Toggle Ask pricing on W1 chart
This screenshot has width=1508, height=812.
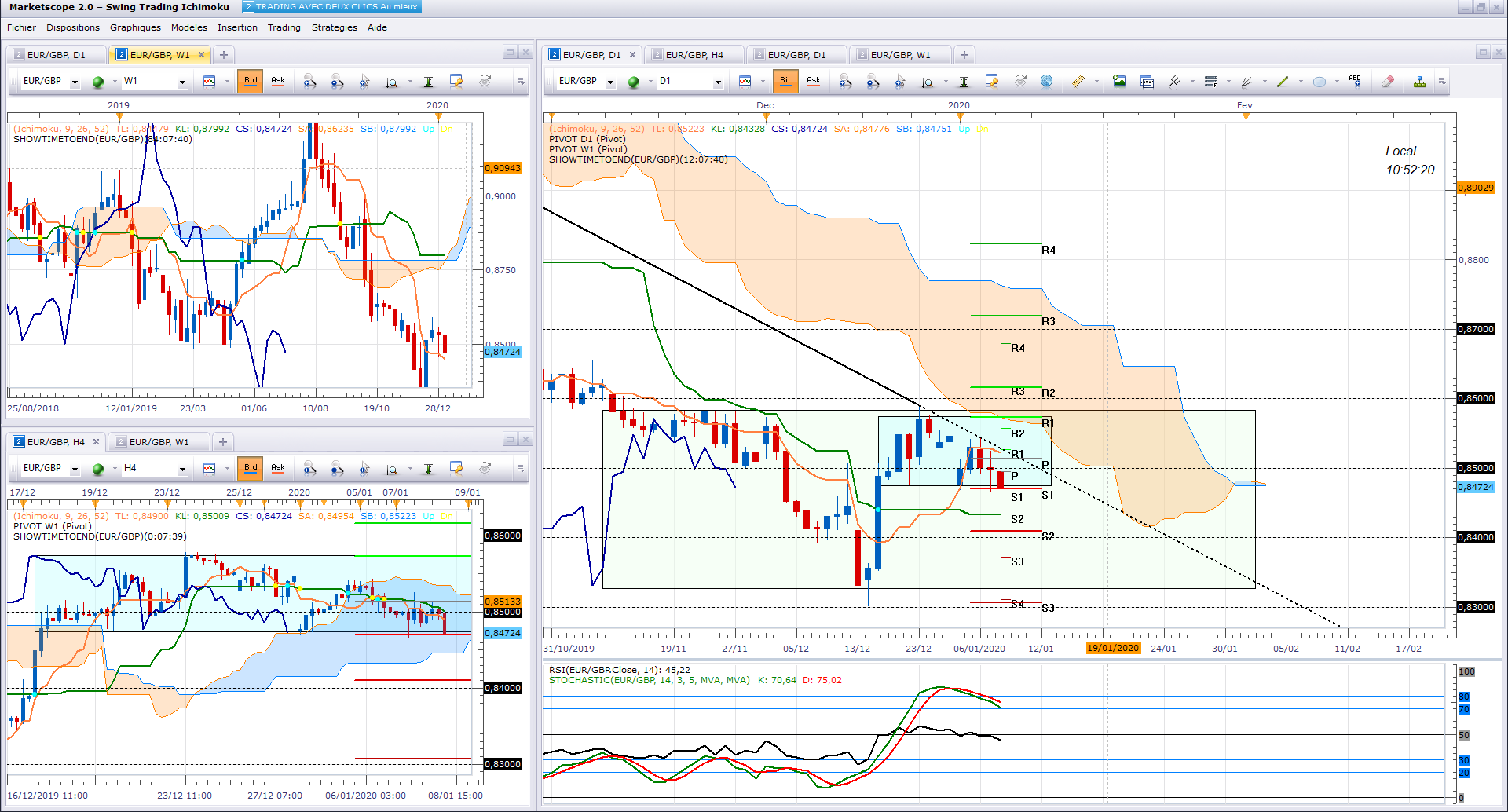(x=278, y=82)
